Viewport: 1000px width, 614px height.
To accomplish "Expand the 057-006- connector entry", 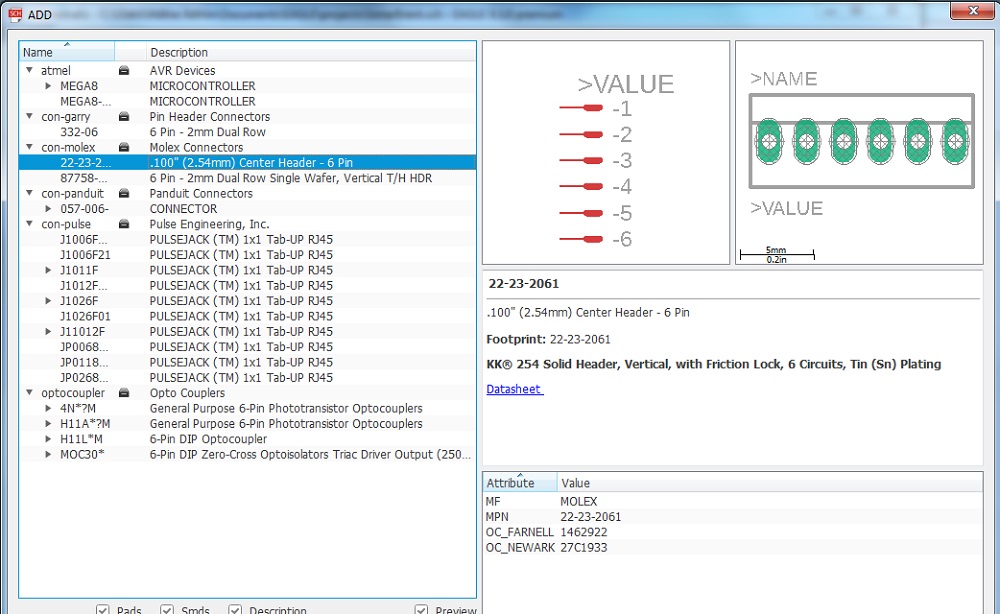I will [x=48, y=208].
